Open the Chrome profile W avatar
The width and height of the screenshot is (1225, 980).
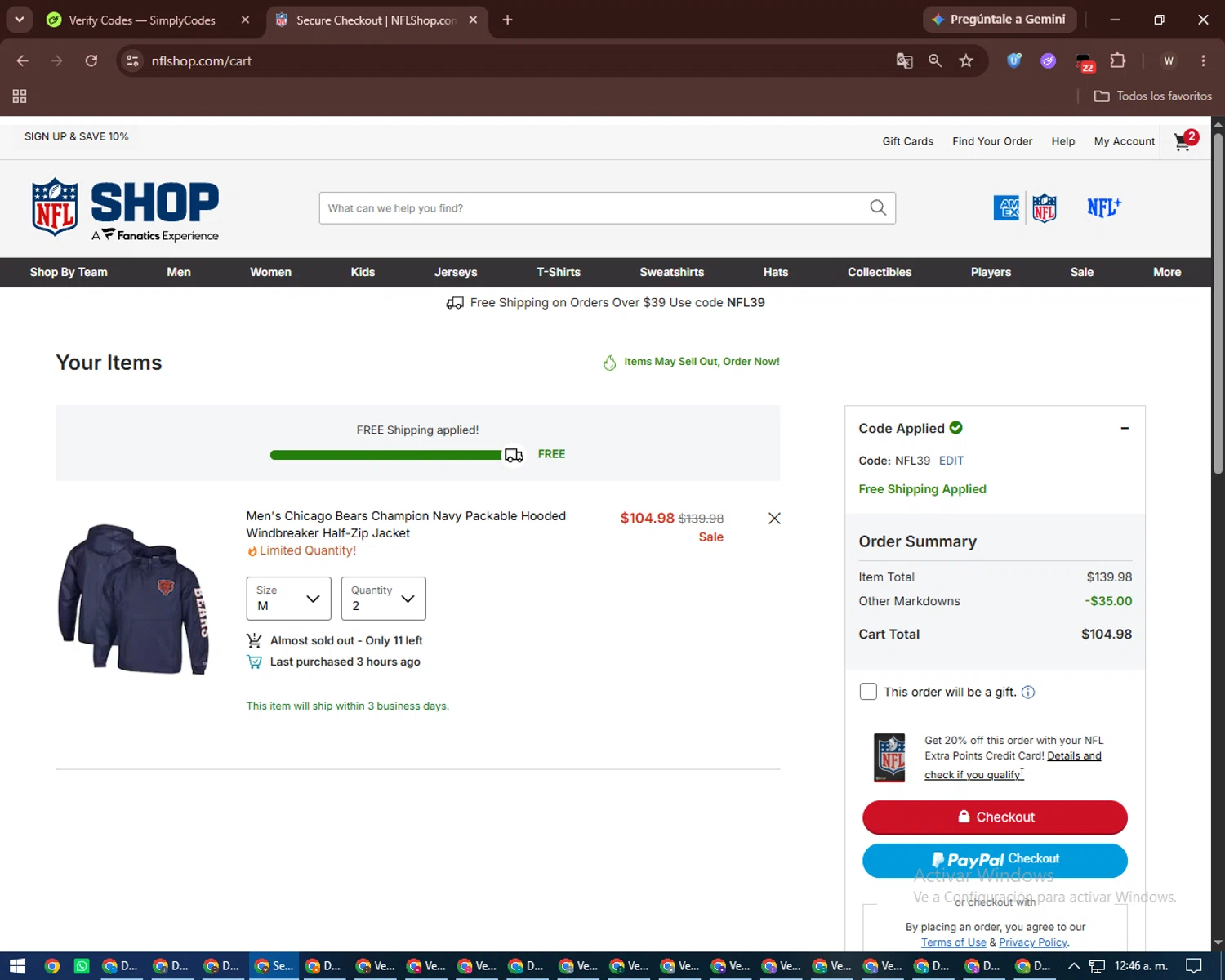point(1169,60)
